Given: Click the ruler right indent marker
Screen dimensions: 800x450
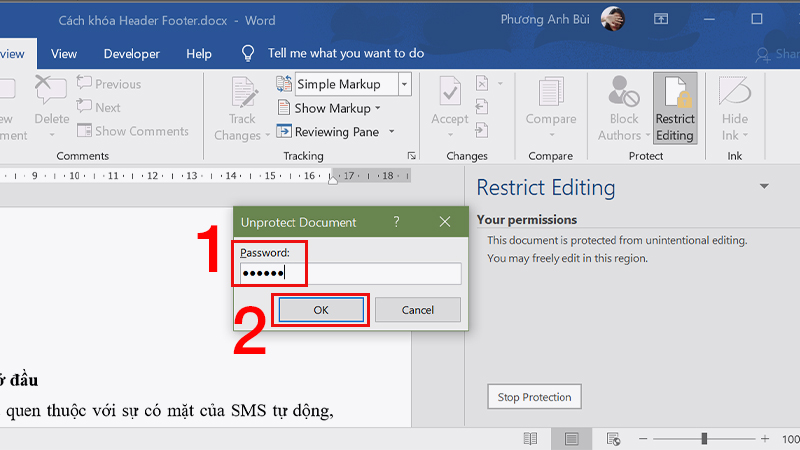Looking at the screenshot, I should point(333,180).
